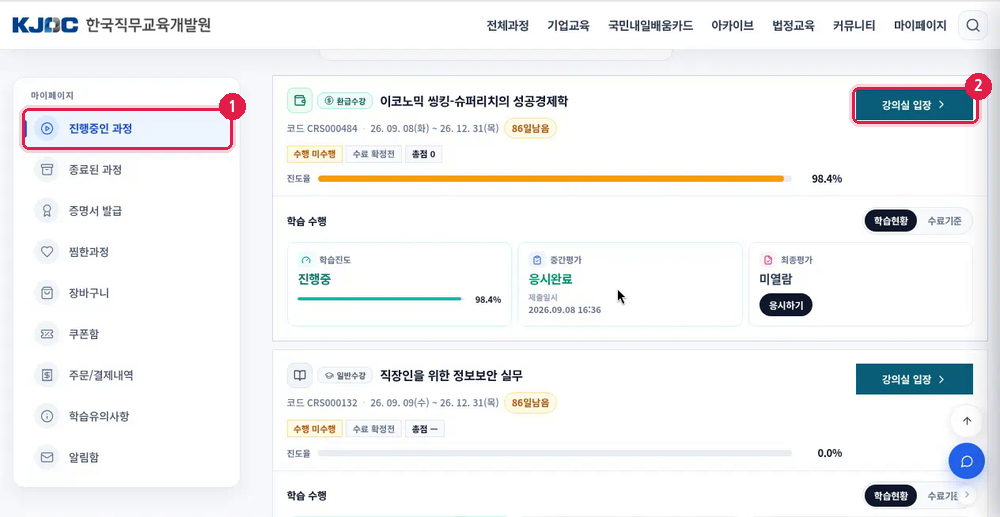Viewport: 1000px width, 517px height.
Task: Click the 미열람 status text
Action: coord(776,279)
